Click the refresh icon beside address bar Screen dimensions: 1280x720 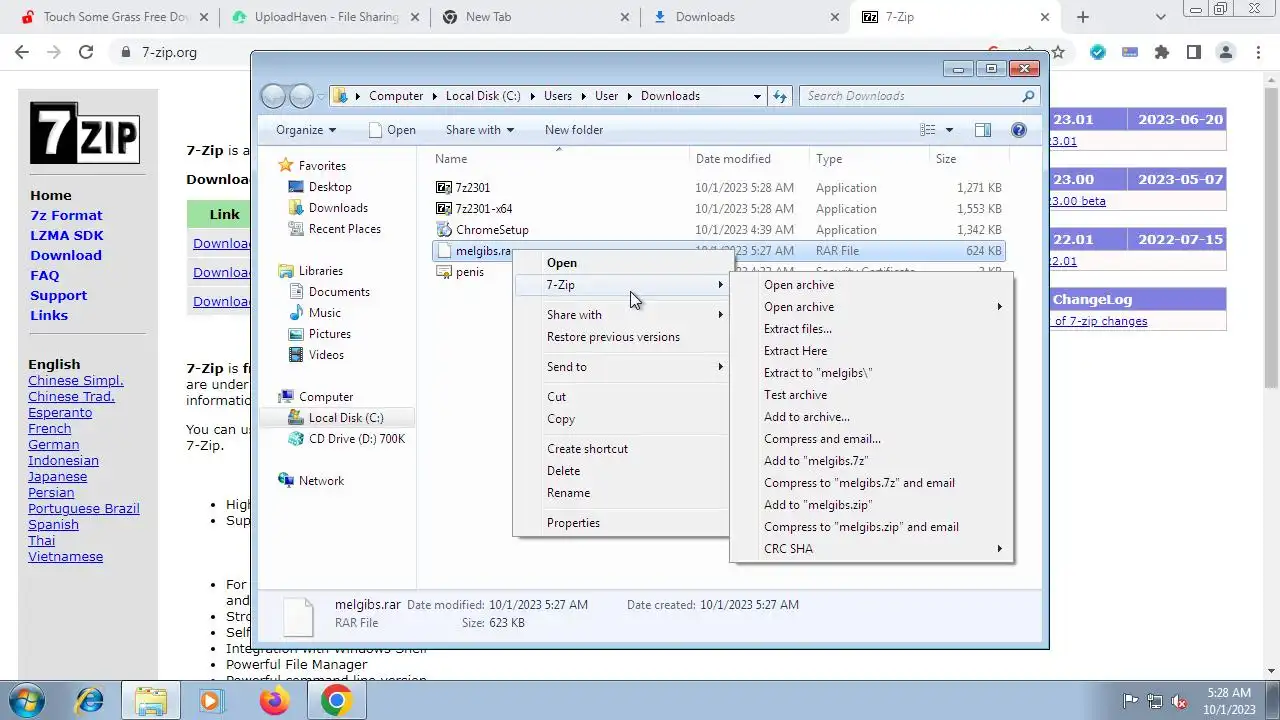781,96
